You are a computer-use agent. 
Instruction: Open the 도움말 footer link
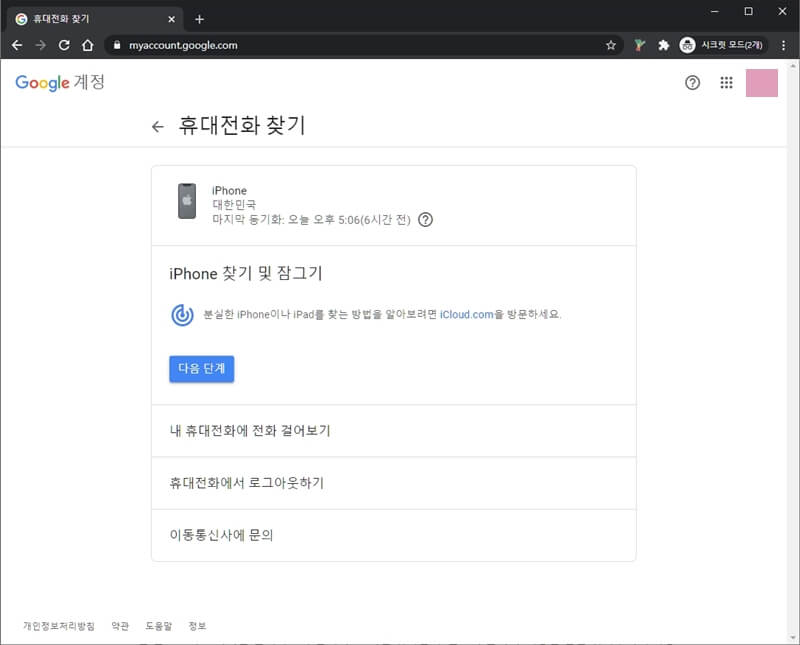[159, 626]
